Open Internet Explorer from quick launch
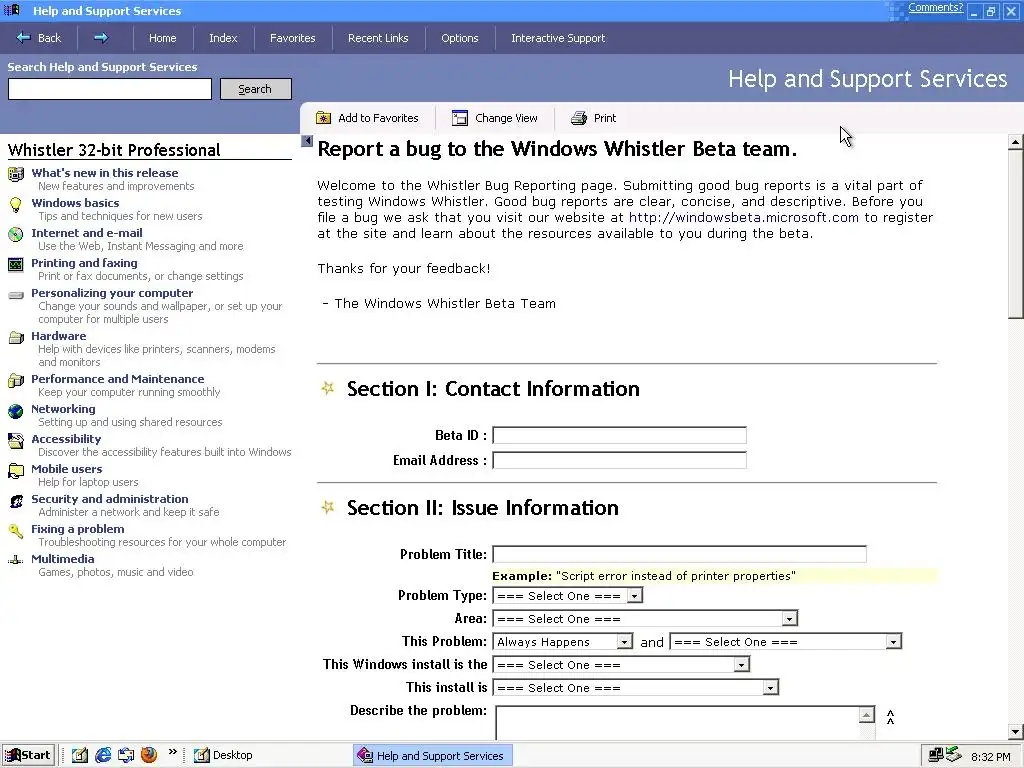1024x768 pixels. 103,755
